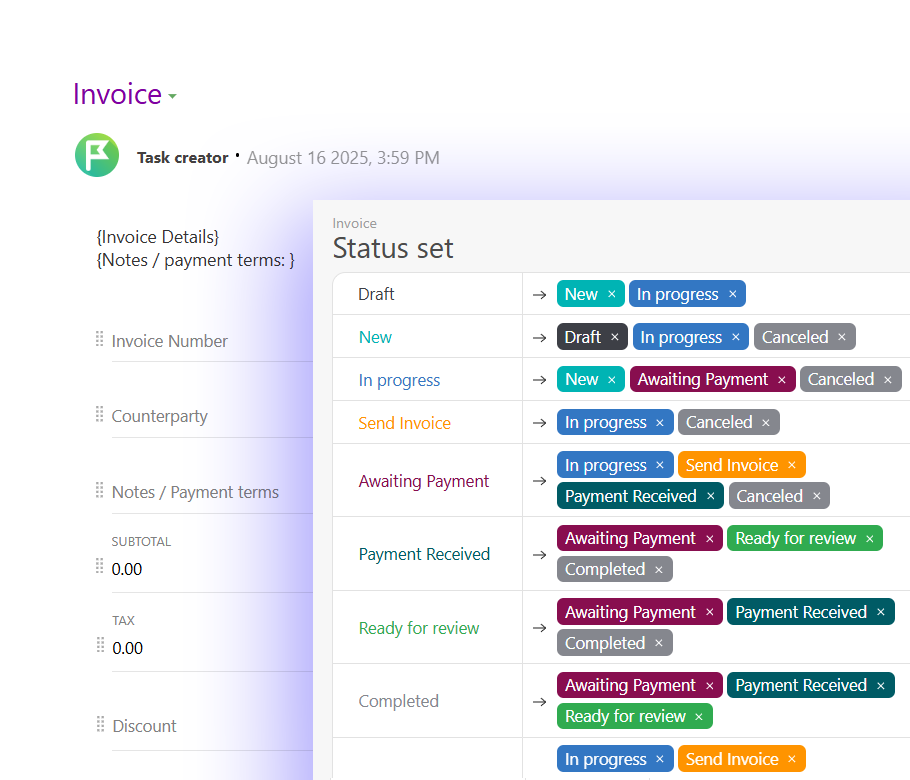
Task: Remove "In progress" transition from Draft status
Action: pyautogui.click(x=732, y=294)
